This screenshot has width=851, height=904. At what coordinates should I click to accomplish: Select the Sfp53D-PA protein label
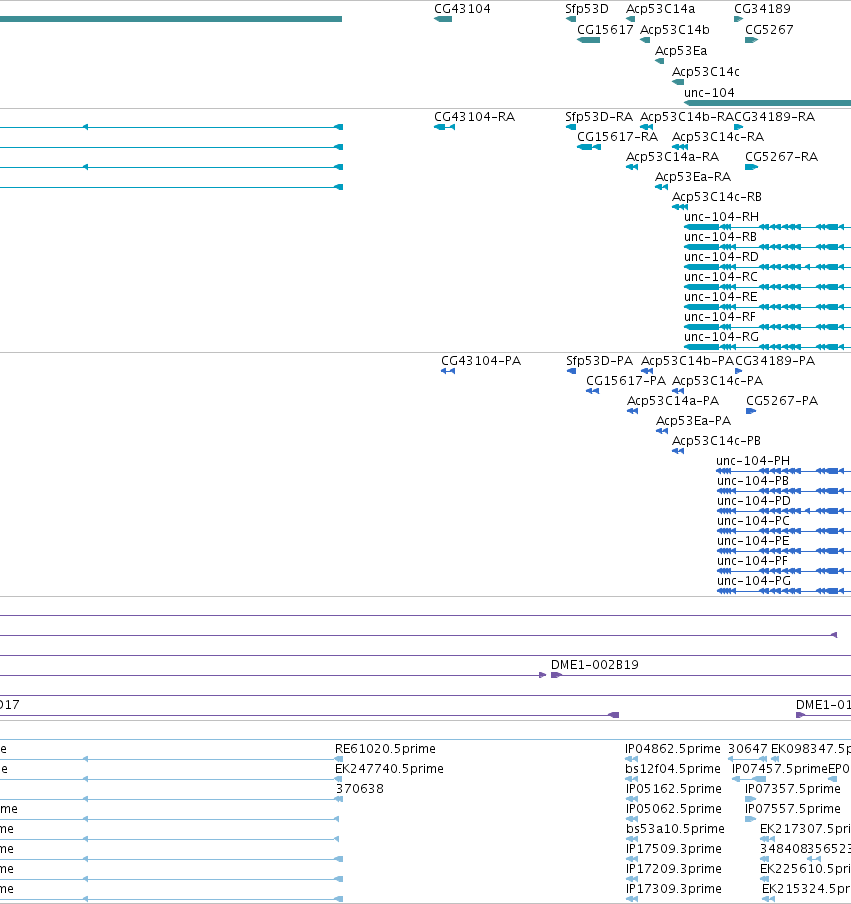[x=599, y=361]
